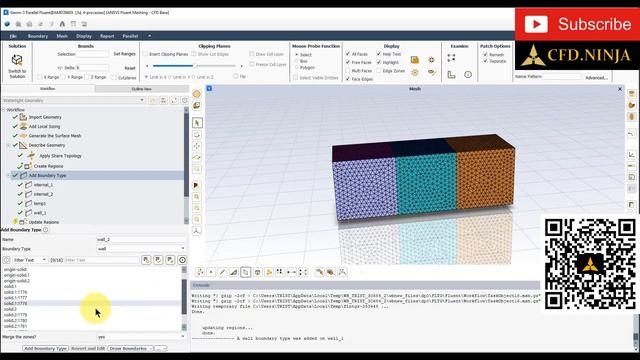Viewport: 640px width, 360px height.
Task: Click the first workflow header icon beside Watertight Geometry
Action: pos(153,100)
